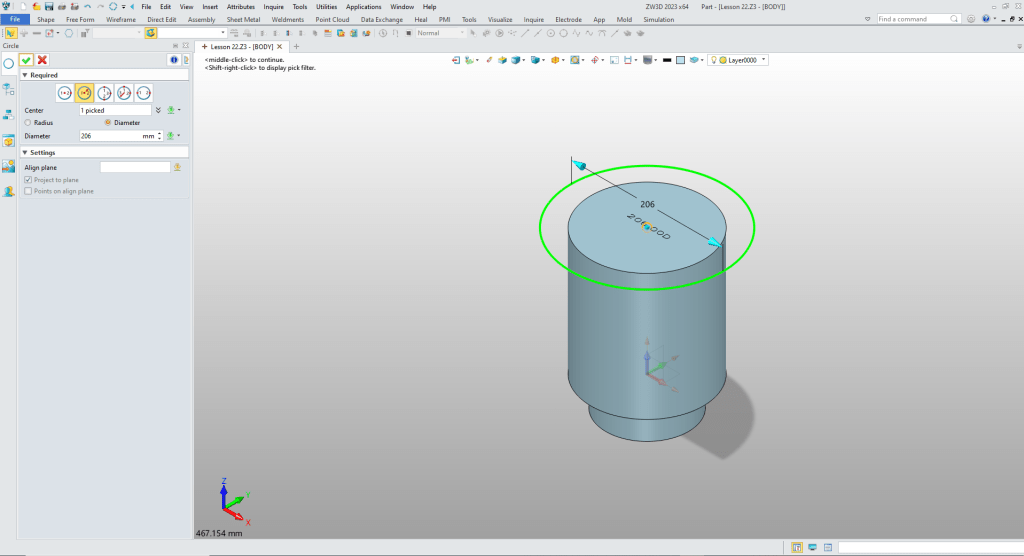Screen dimensions: 1024x556
Task: Select the three-point circle method icon
Action: tap(104, 93)
